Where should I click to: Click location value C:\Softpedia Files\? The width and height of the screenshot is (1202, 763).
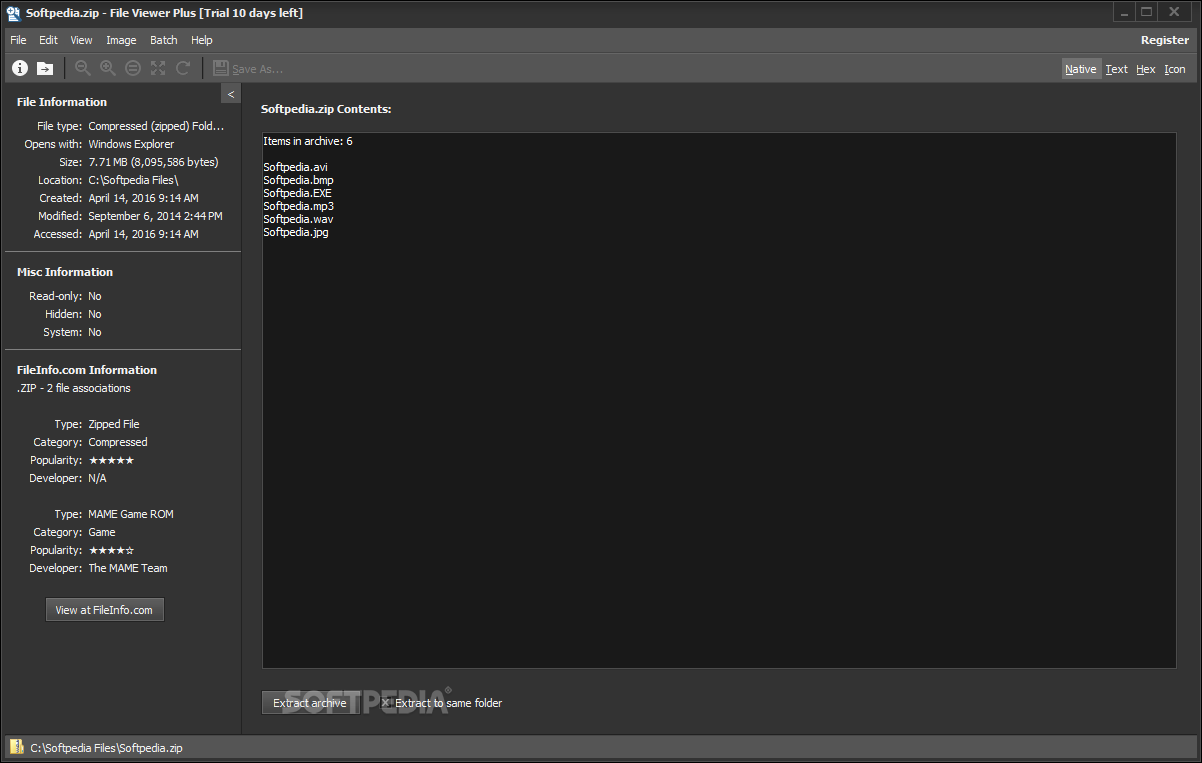[x=133, y=180]
